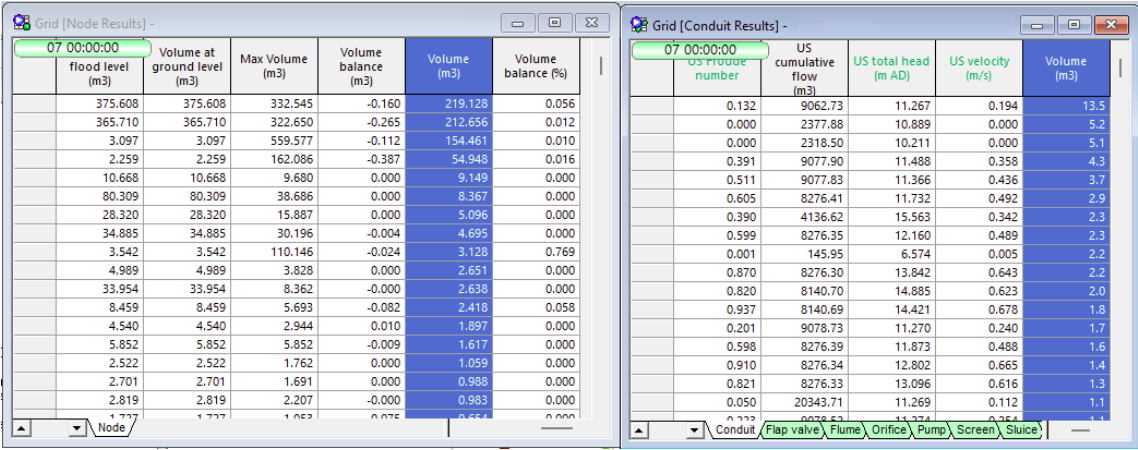1138x450 pixels.
Task: Click the 9.149 volume cell
Action: [449, 178]
